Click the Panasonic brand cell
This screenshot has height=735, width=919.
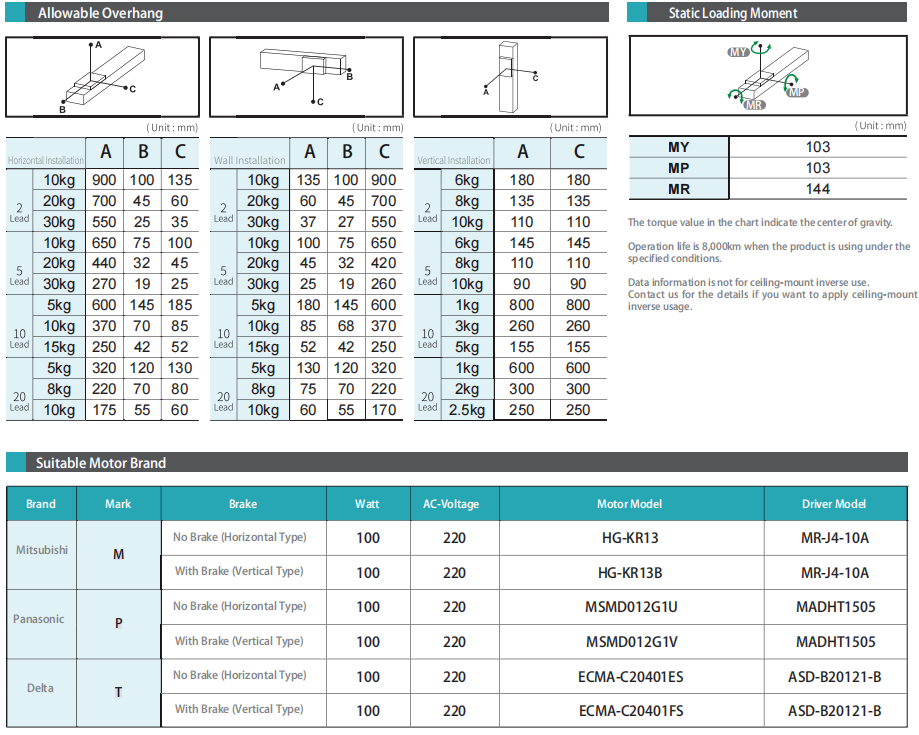[x=39, y=619]
